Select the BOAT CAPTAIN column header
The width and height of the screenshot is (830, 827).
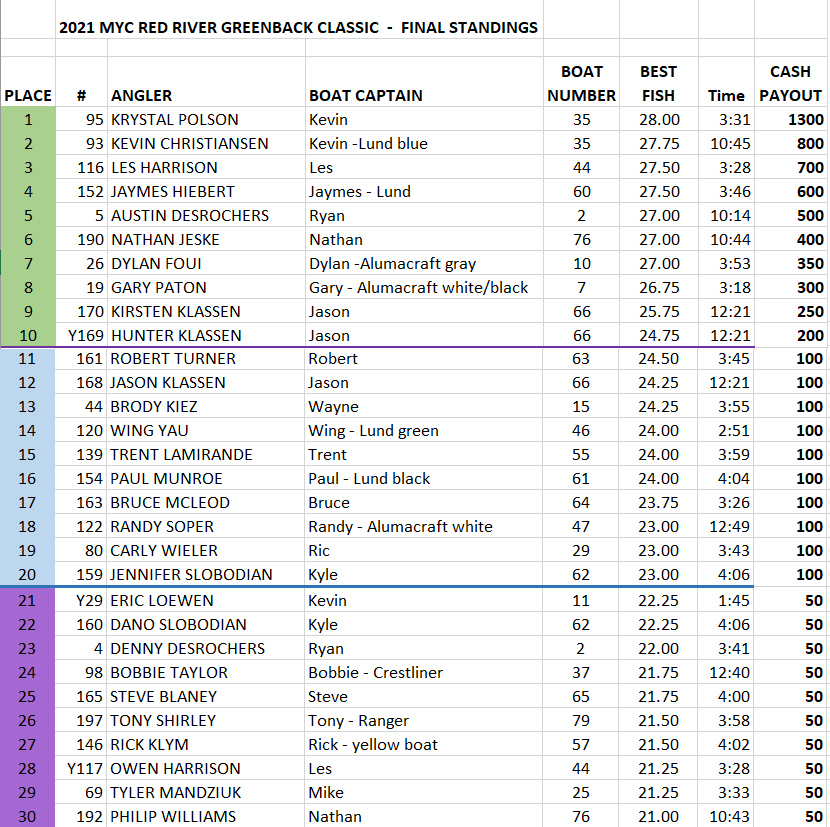click(x=365, y=96)
